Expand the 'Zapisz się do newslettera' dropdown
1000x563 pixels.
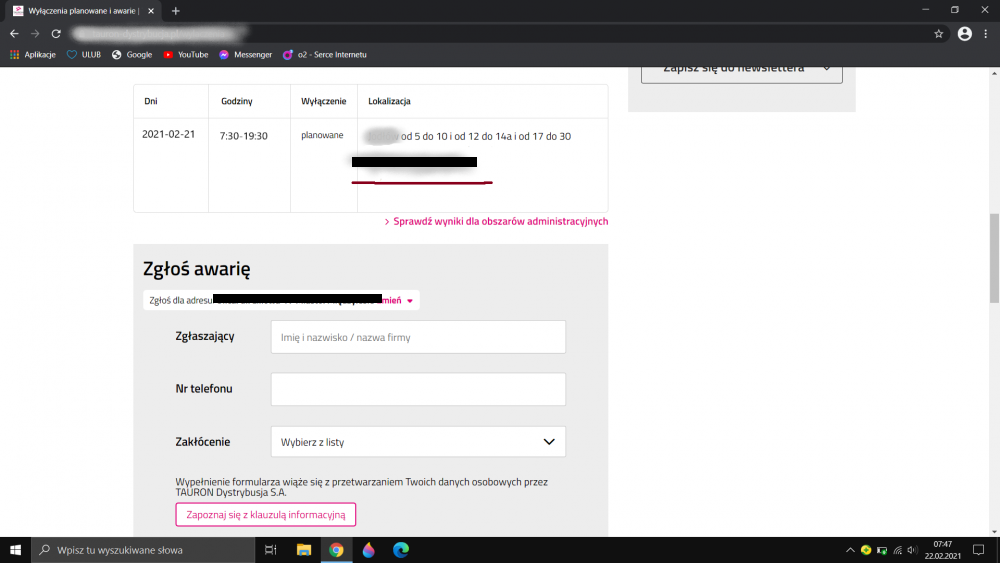pyautogui.click(x=741, y=68)
